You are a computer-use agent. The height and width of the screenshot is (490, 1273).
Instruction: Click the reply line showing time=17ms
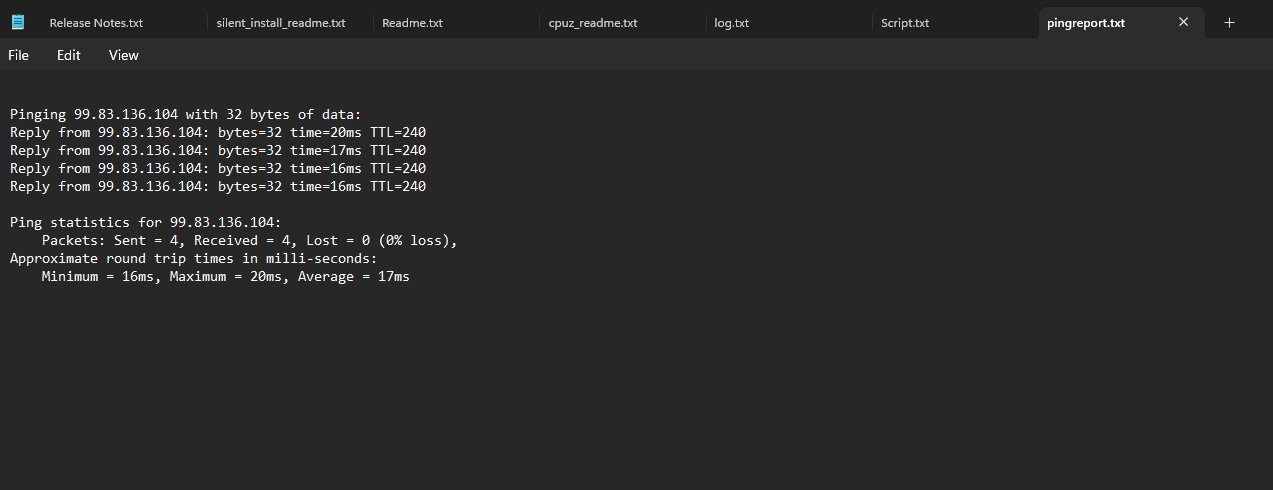(218, 150)
